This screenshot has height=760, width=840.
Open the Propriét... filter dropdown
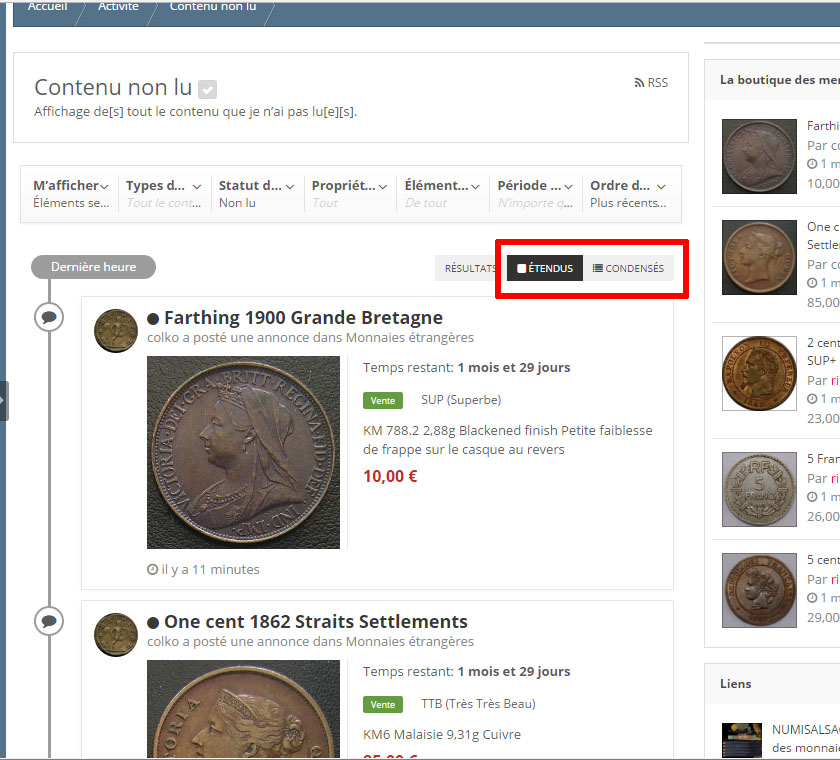tap(349, 193)
